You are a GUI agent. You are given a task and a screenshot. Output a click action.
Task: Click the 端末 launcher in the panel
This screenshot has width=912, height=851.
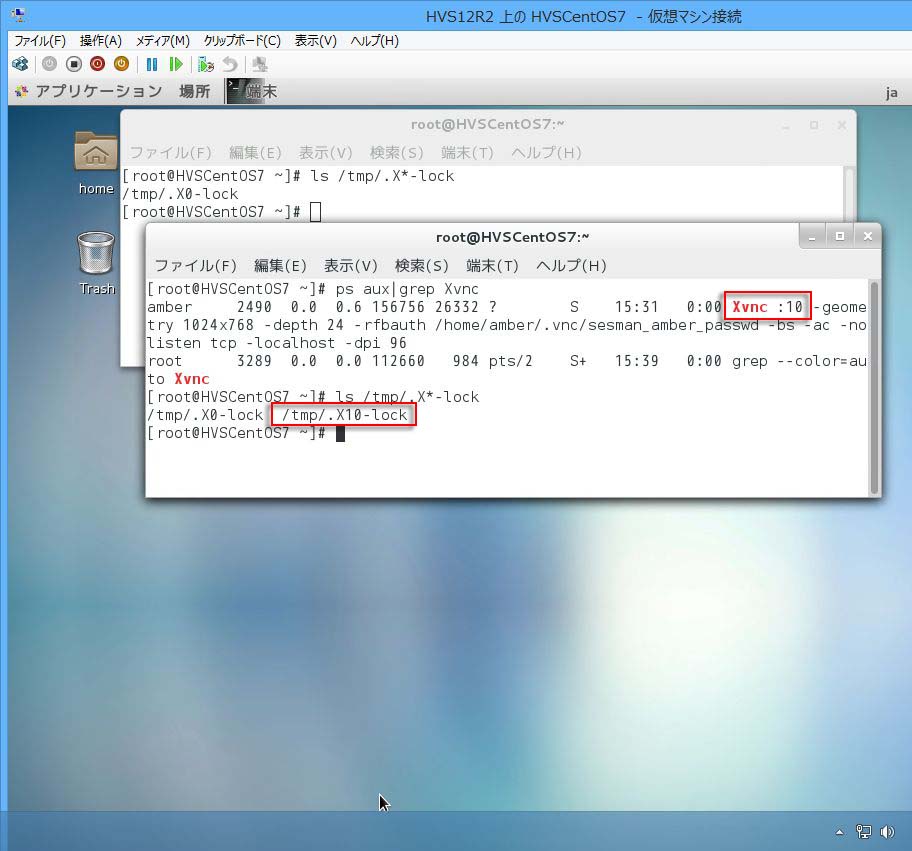251,91
